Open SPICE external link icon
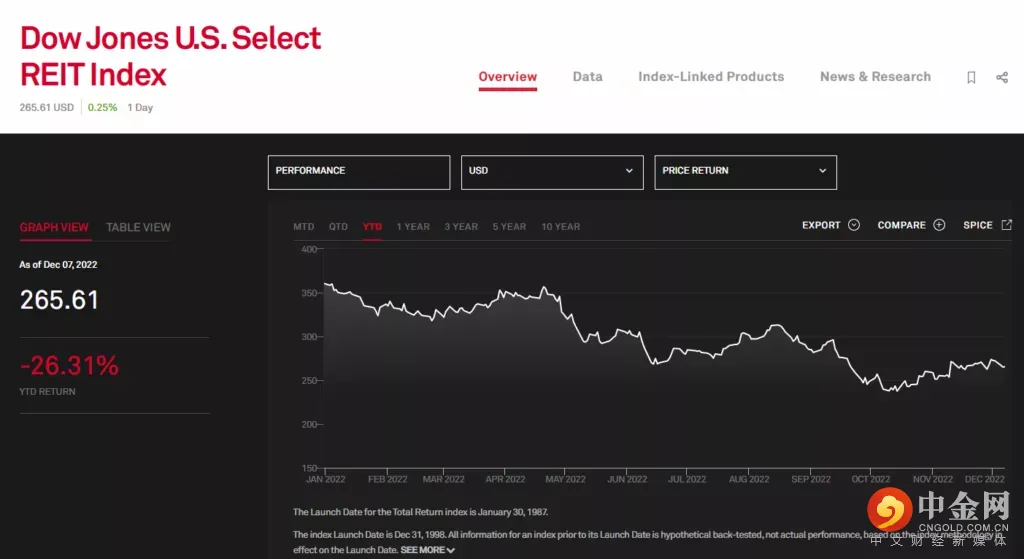This screenshot has width=1024, height=559. tap(1006, 225)
